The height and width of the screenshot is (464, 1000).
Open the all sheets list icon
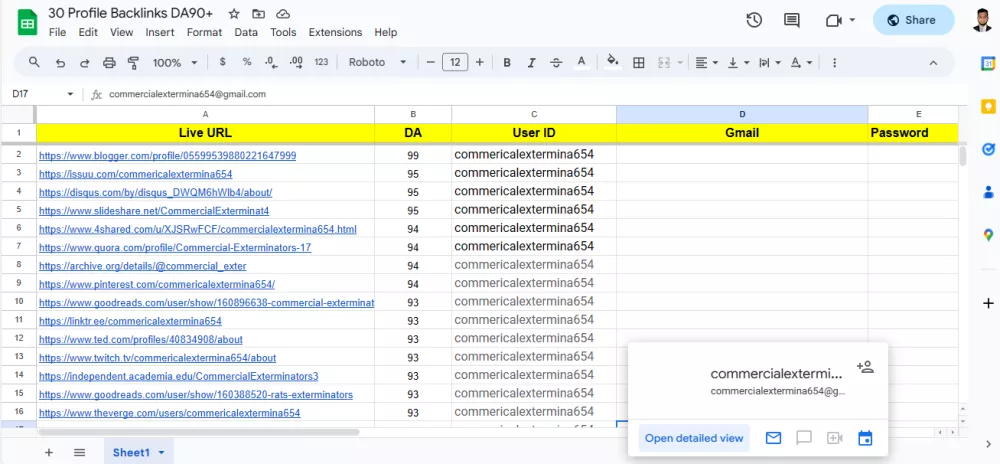[x=79, y=453]
